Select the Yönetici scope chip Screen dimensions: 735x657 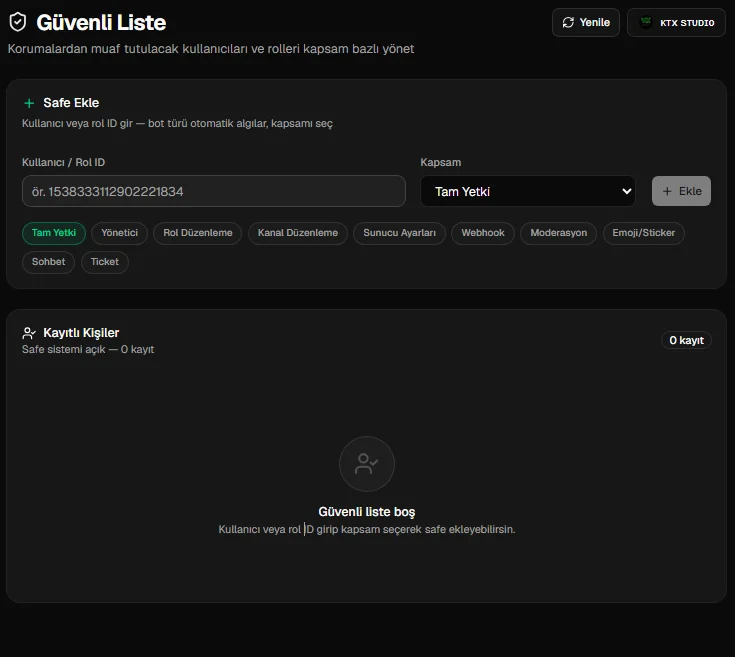(120, 233)
